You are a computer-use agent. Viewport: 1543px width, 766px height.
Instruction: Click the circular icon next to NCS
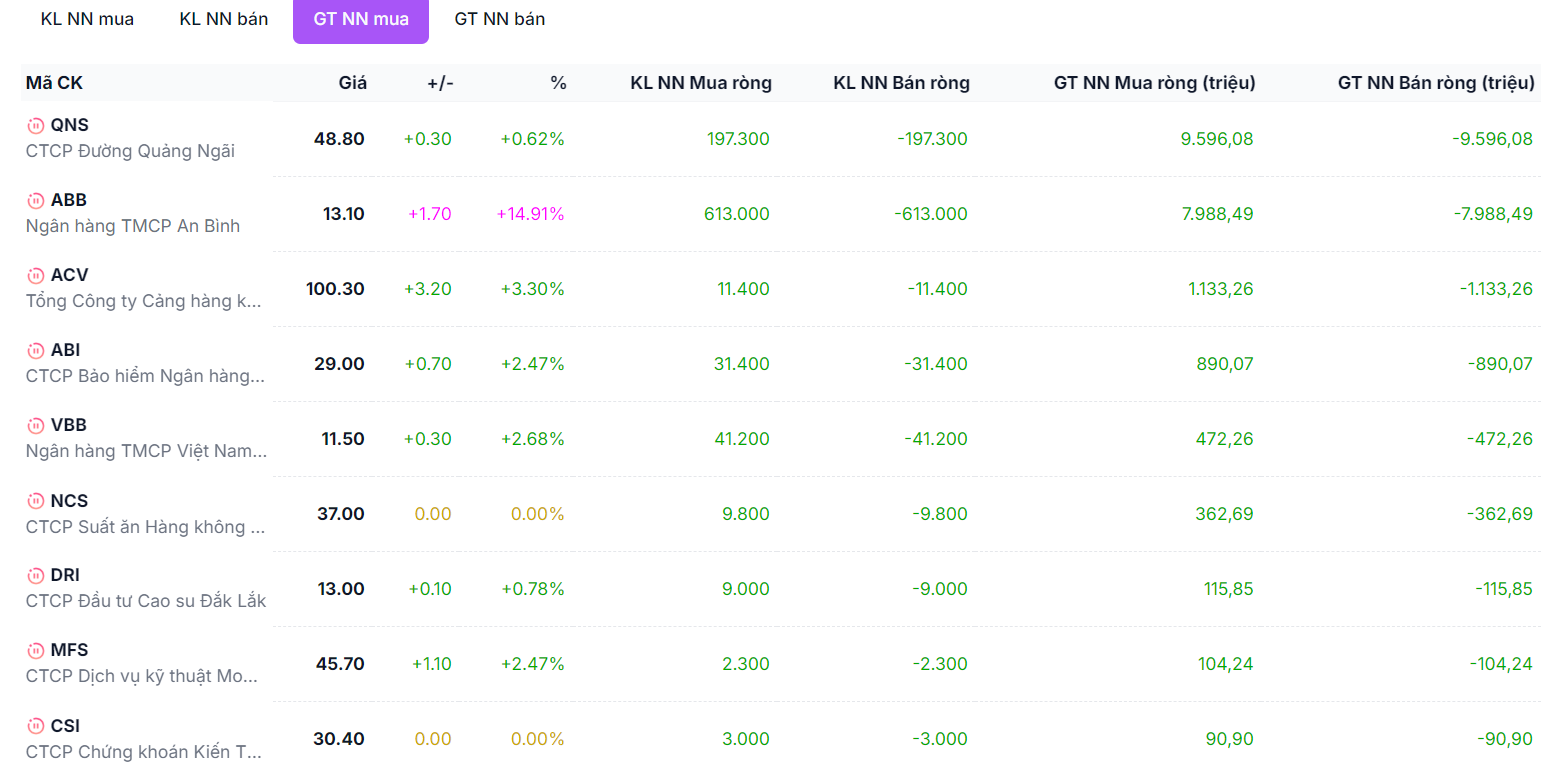coord(35,500)
